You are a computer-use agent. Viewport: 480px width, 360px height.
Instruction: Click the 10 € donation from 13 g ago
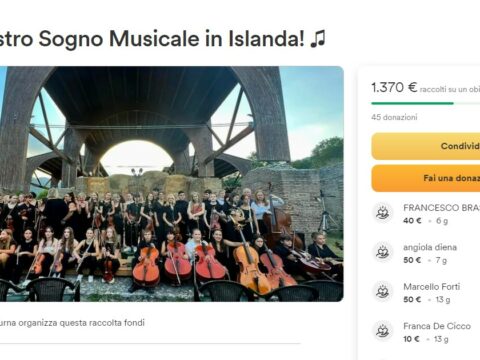(412, 339)
